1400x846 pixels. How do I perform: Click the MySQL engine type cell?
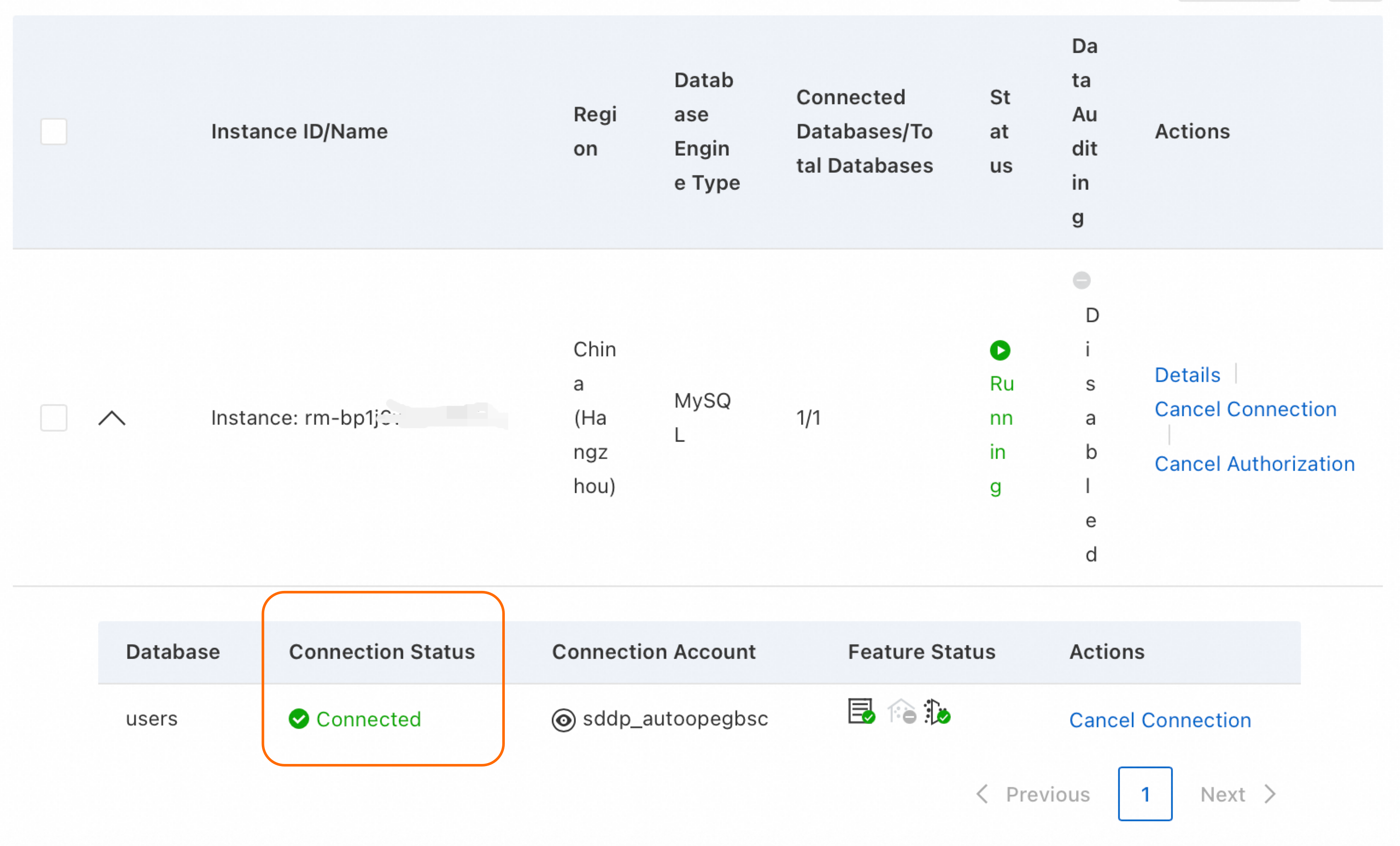click(x=702, y=418)
